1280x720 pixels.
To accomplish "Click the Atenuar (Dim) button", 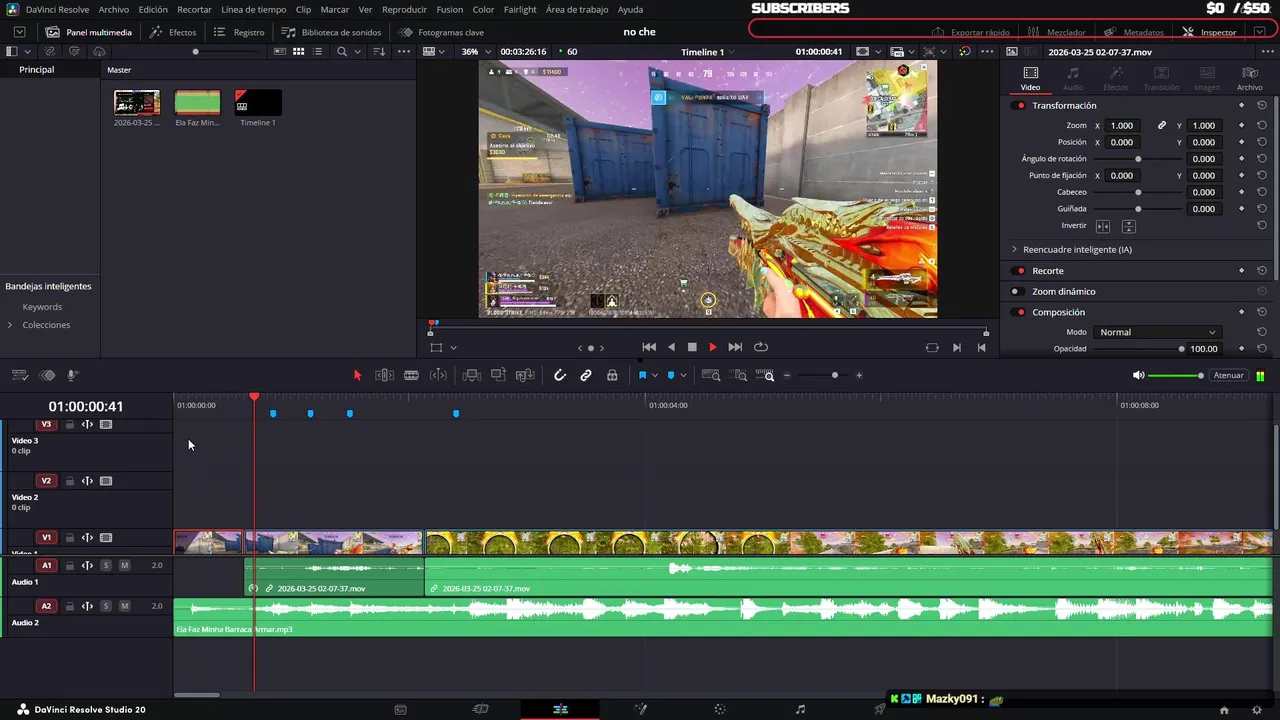I will click(x=1228, y=375).
